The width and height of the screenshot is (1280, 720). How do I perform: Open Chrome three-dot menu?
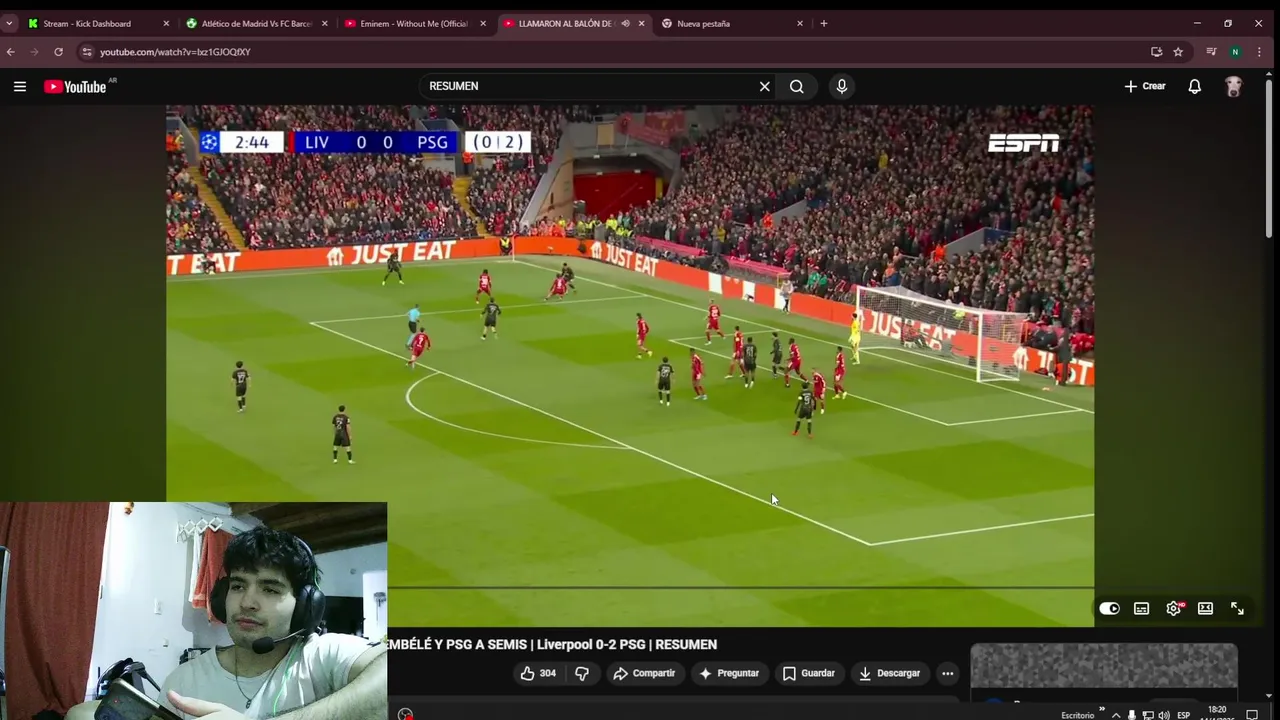pos(1259,52)
